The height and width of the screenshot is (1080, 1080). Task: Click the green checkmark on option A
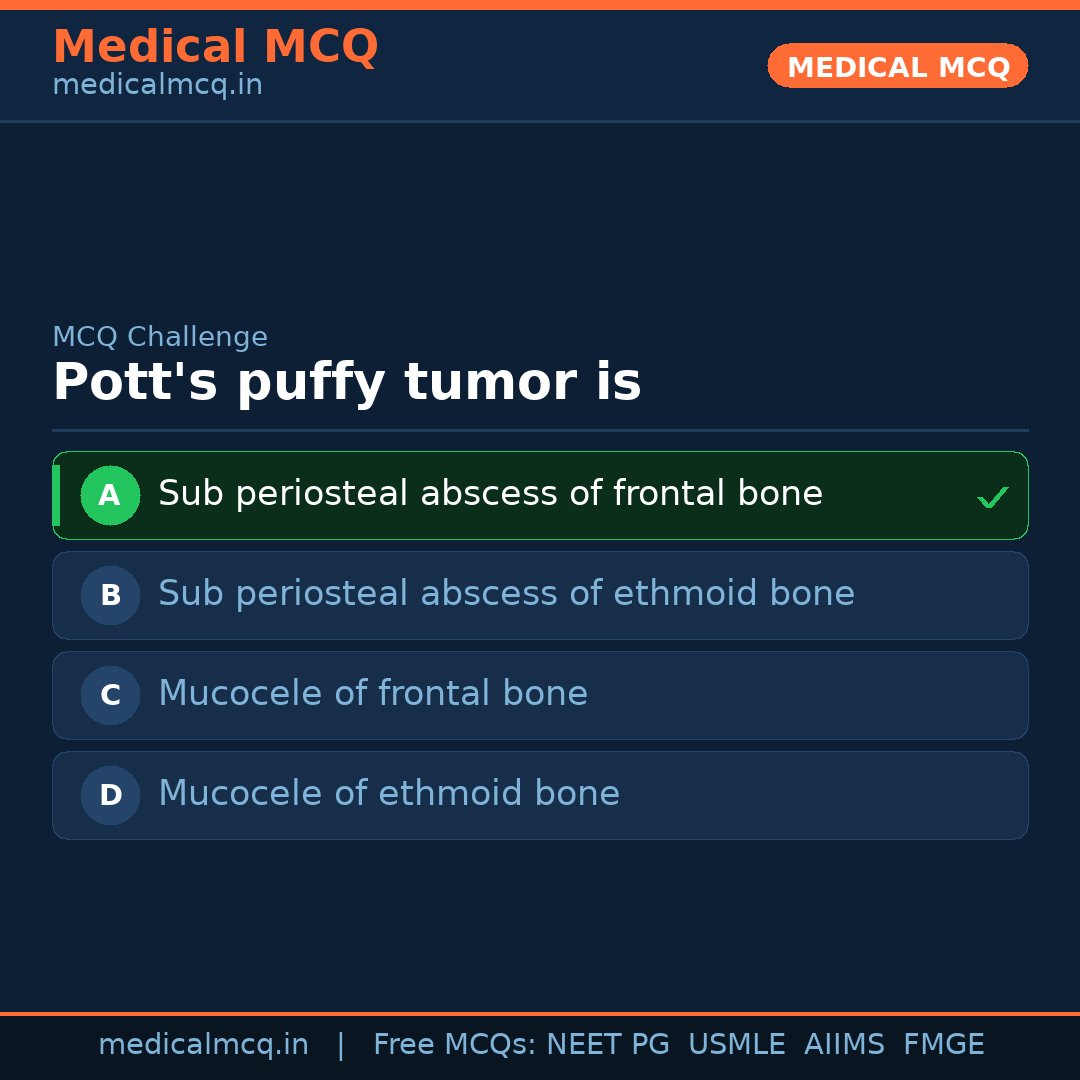992,497
